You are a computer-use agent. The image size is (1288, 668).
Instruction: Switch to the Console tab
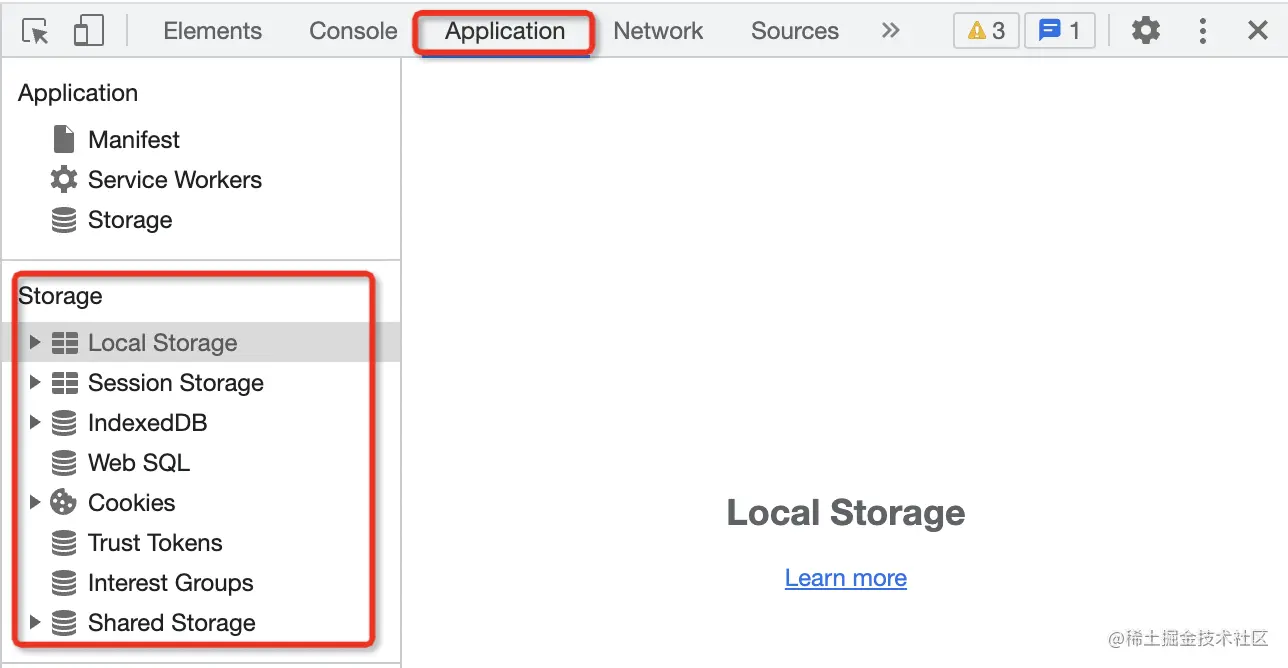[x=353, y=31]
